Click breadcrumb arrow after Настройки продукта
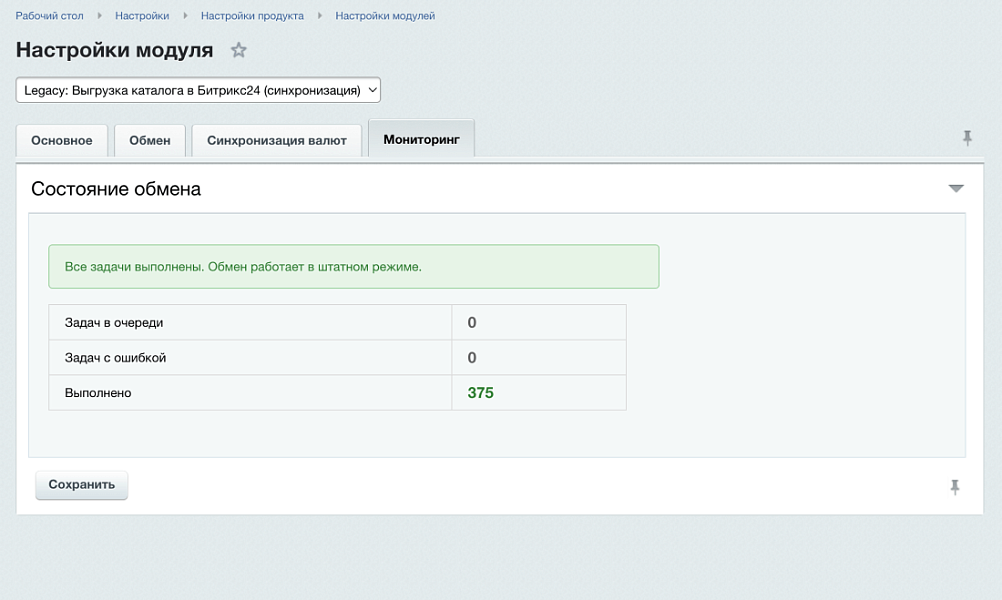Screen dimensions: 1002x600 pos(320,16)
